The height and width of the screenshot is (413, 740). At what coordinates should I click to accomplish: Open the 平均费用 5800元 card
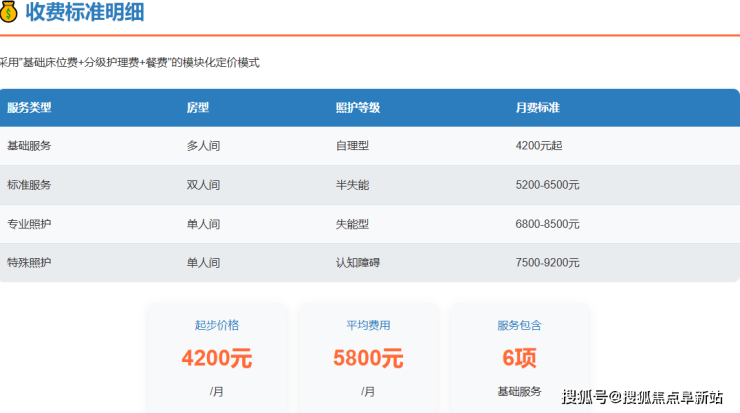(368, 358)
